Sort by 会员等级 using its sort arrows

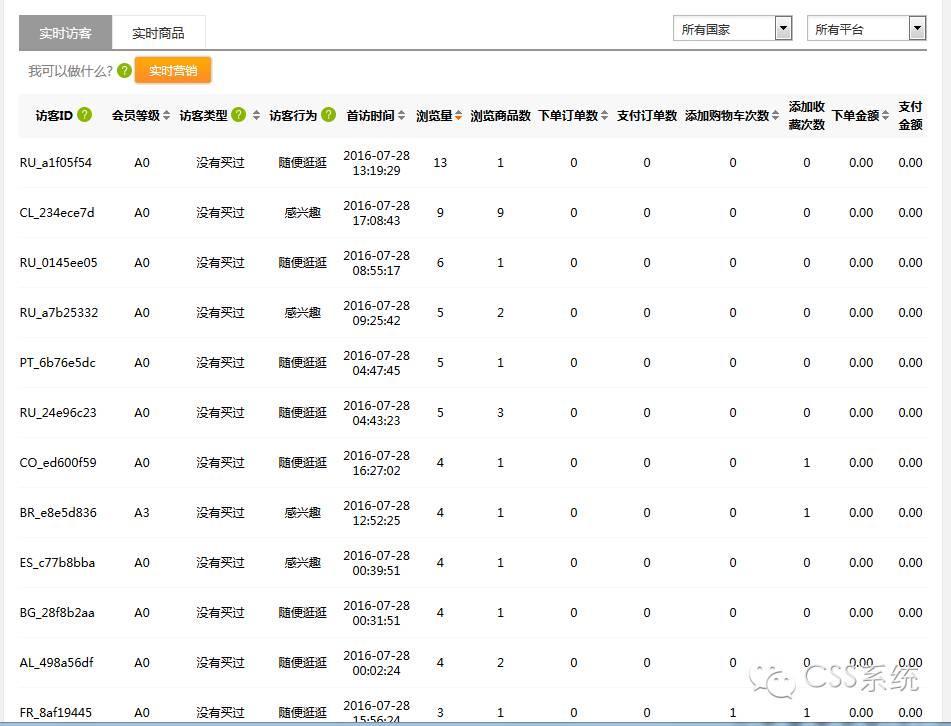click(167, 116)
